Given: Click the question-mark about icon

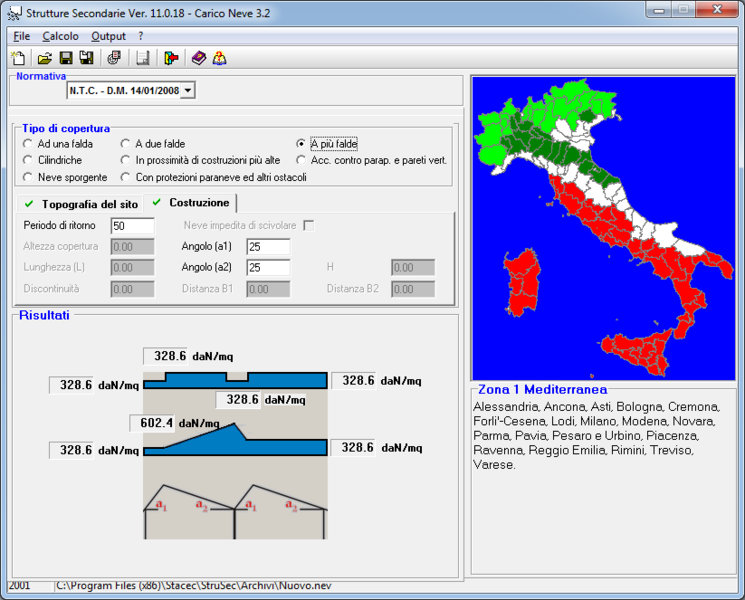Looking at the screenshot, I should [220, 58].
